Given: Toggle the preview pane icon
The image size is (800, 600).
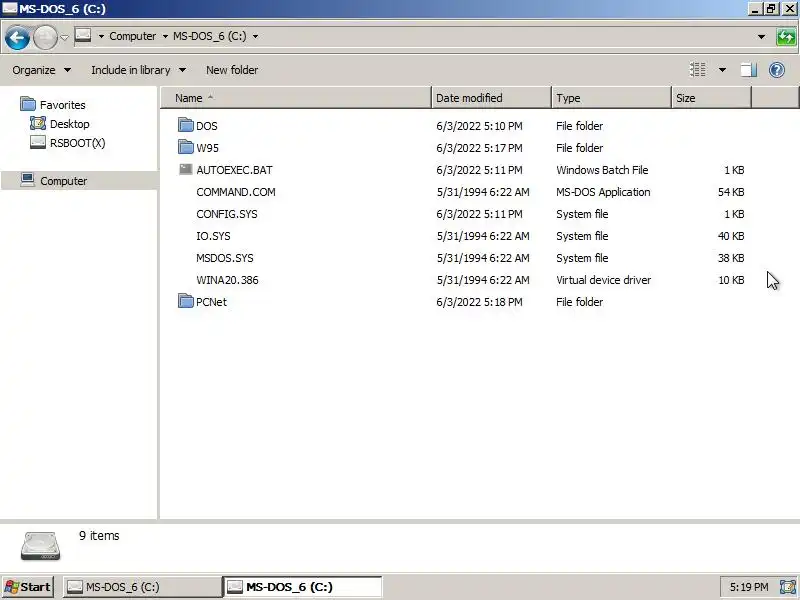Looking at the screenshot, I should coord(748,70).
